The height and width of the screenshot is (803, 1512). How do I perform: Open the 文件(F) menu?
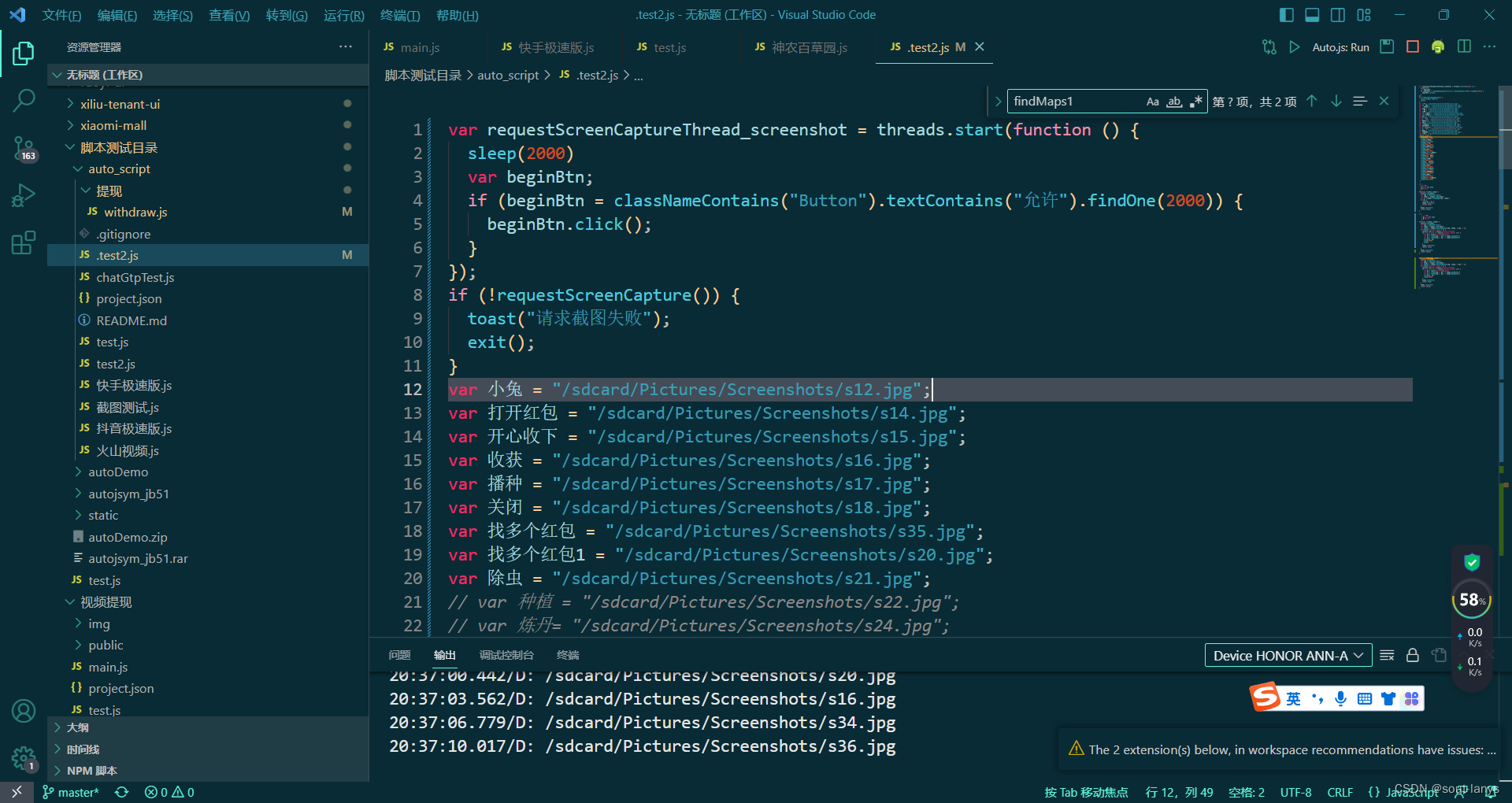click(x=61, y=15)
